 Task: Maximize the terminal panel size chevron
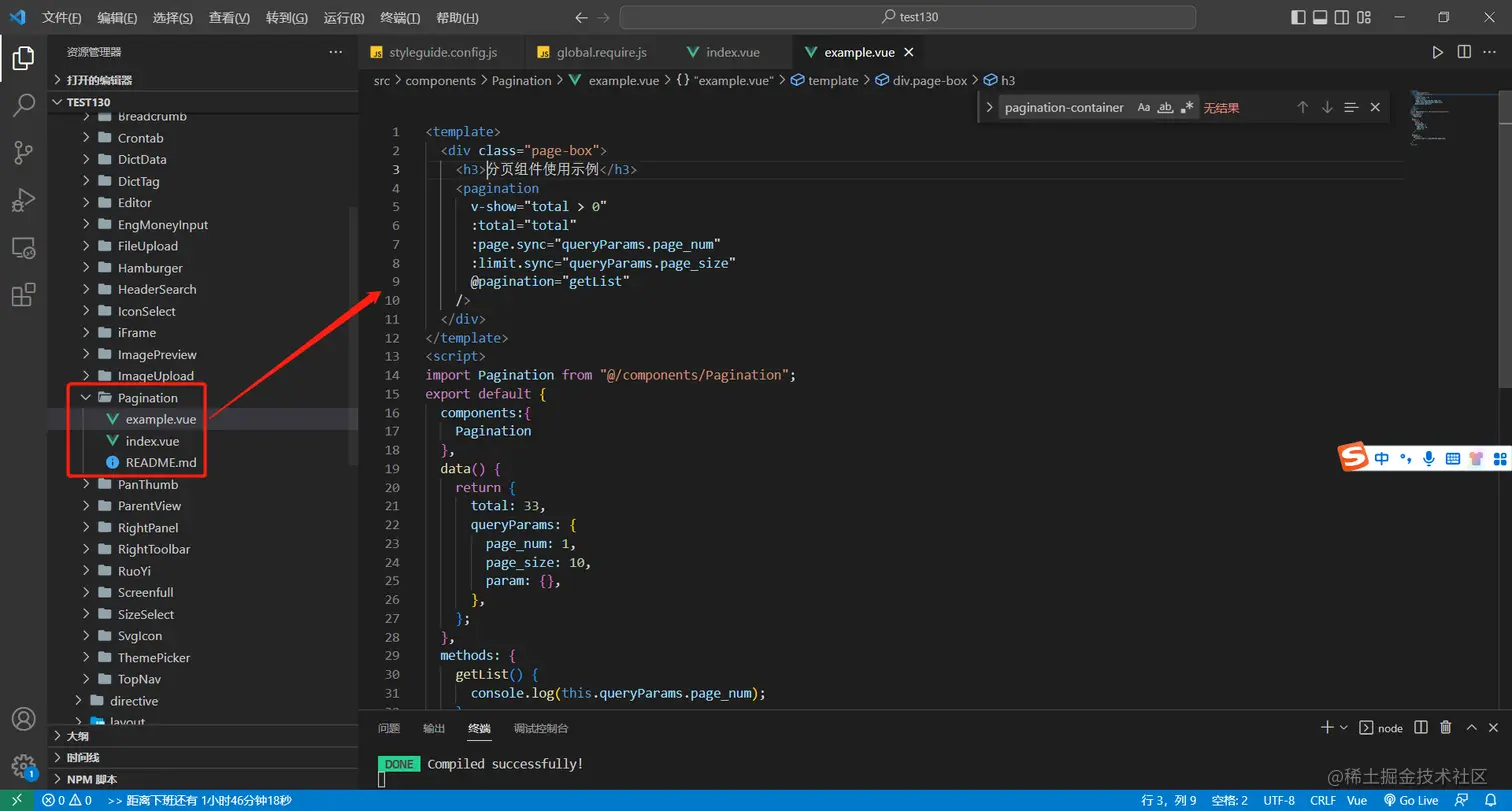[1471, 728]
